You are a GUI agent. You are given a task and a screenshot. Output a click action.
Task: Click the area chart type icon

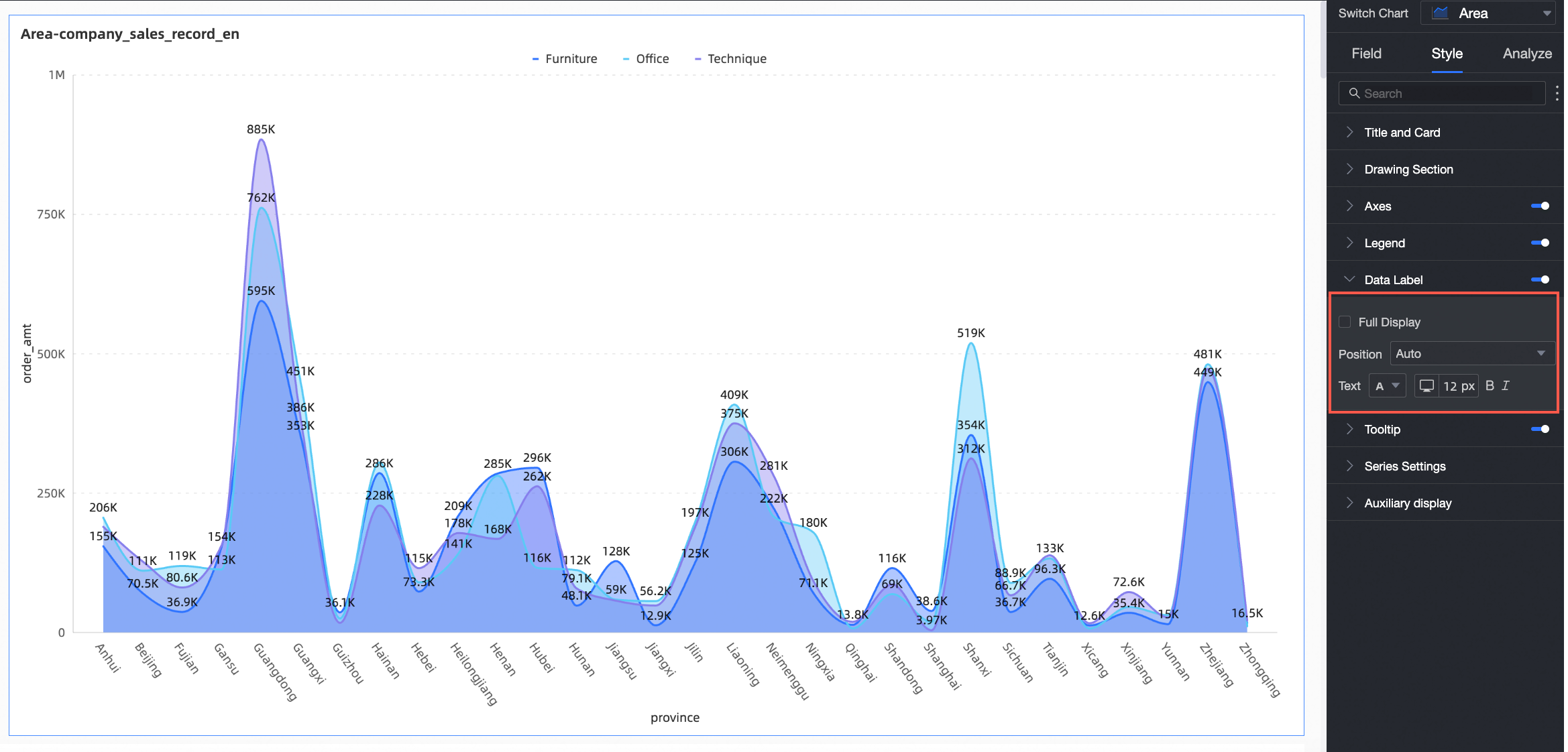(1440, 13)
